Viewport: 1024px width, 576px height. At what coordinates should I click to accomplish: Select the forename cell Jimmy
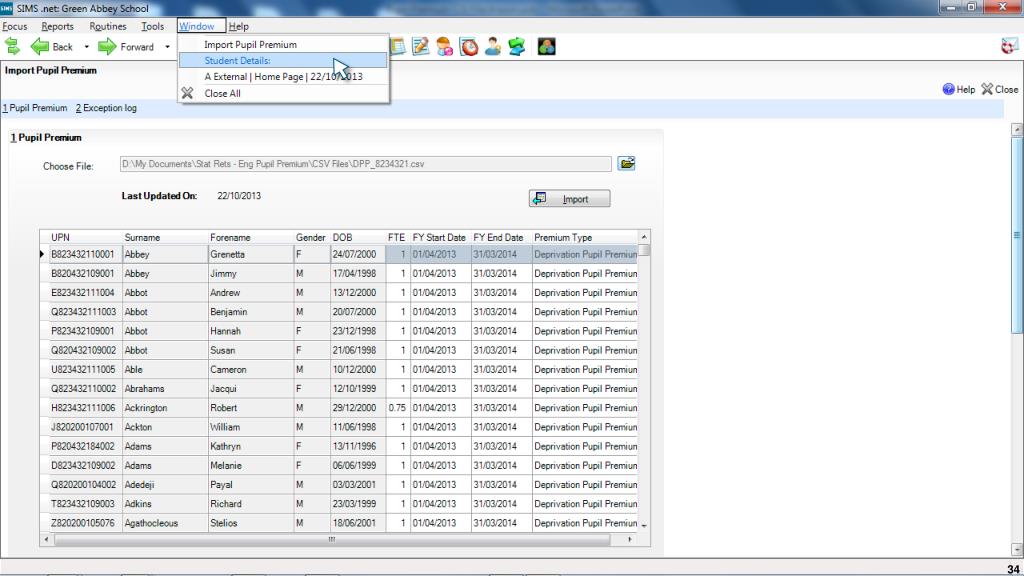[x=251, y=274]
